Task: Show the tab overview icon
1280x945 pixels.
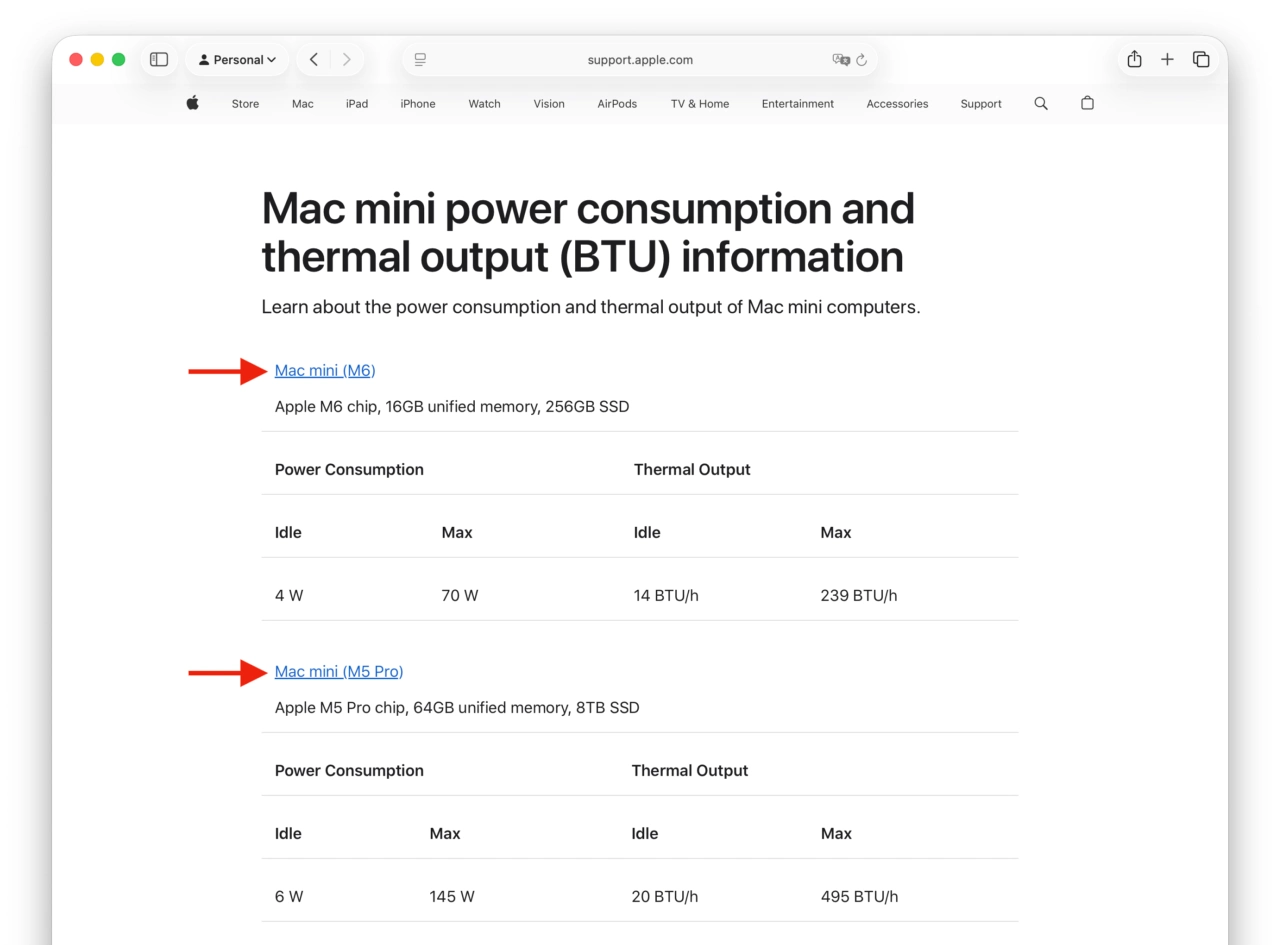Action: point(1201,60)
